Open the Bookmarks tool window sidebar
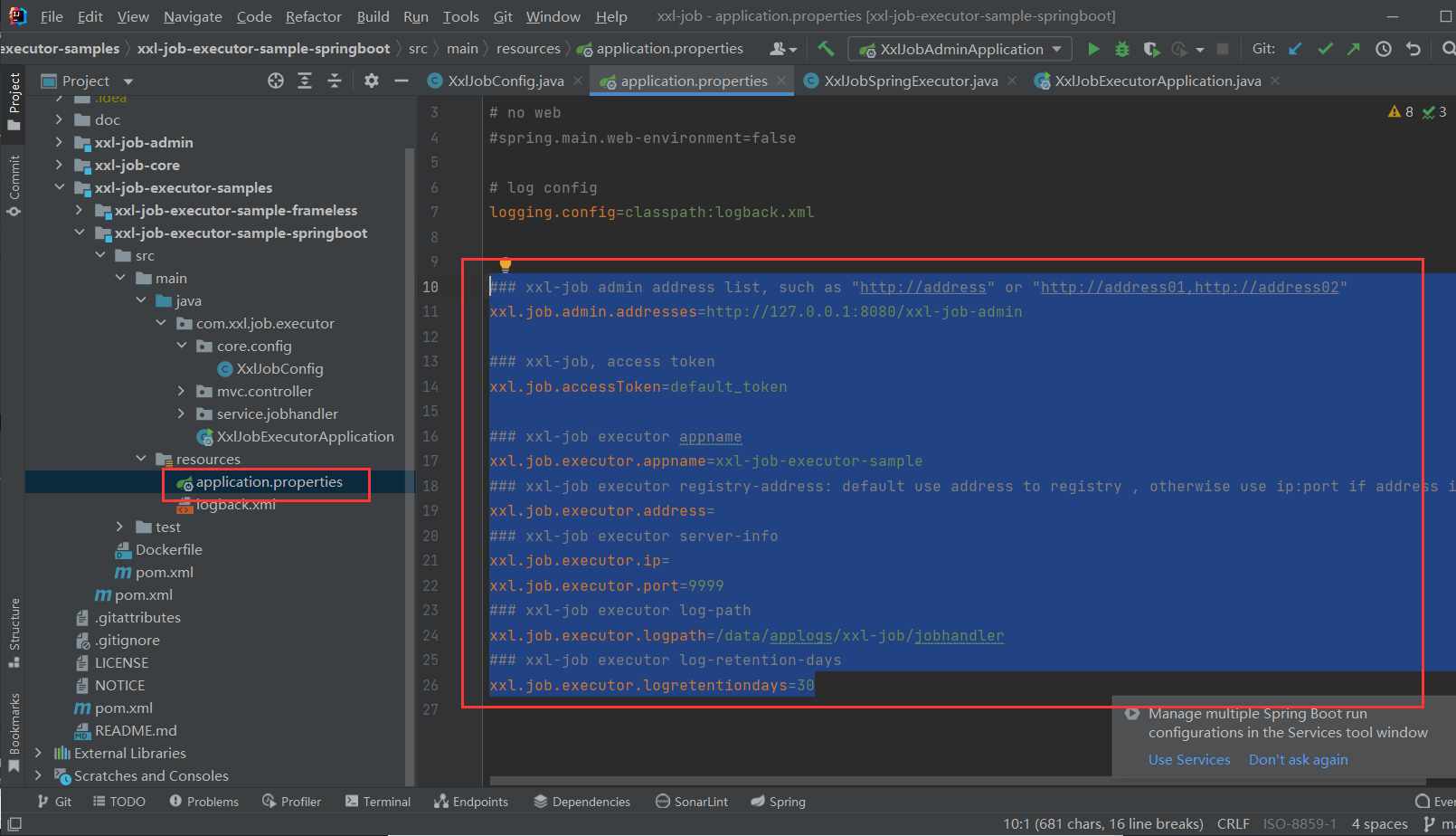Image resolution: width=1456 pixels, height=836 pixels. [14, 732]
